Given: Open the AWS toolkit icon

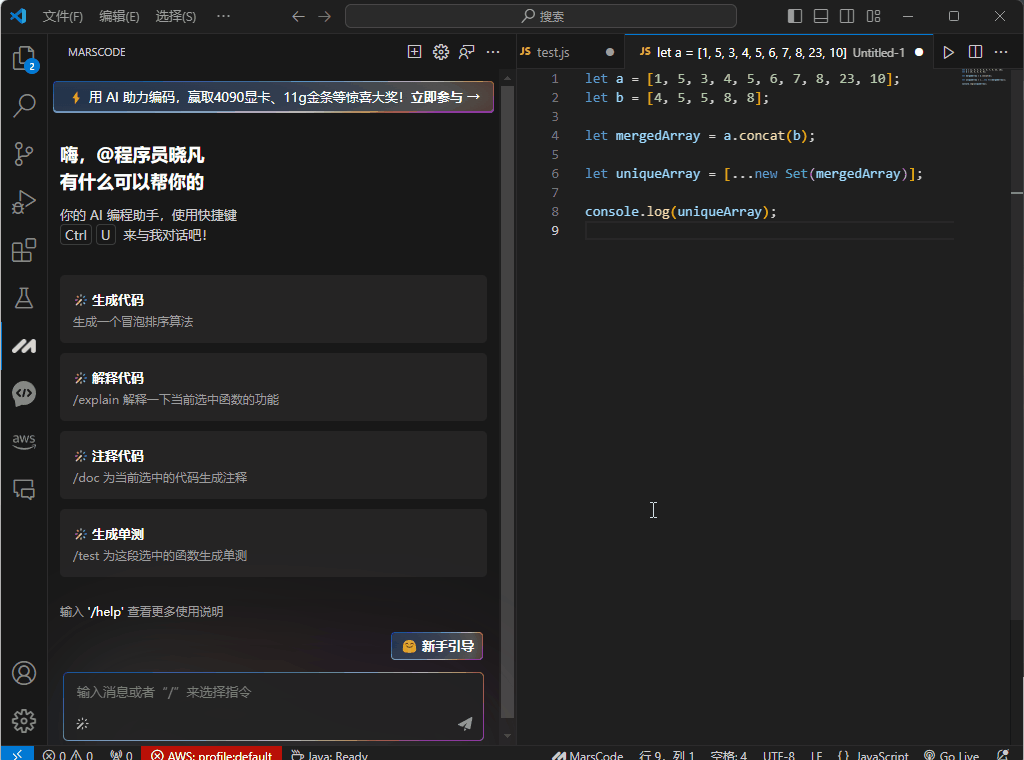Looking at the screenshot, I should pyautogui.click(x=24, y=441).
